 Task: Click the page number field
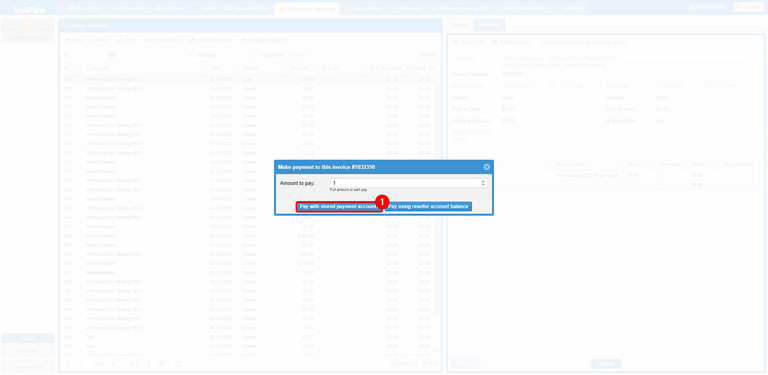(x=117, y=363)
